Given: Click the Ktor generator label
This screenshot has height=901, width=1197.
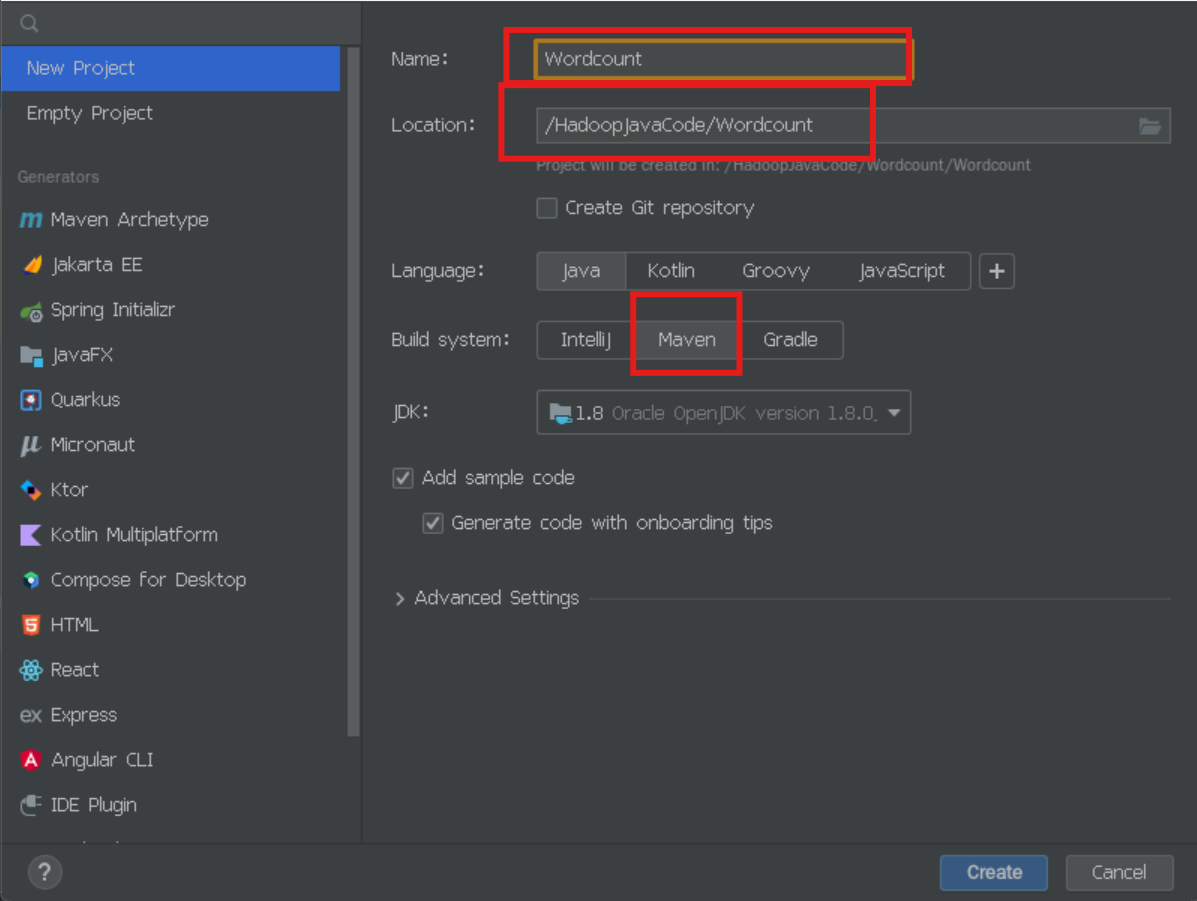Looking at the screenshot, I should click(69, 490).
